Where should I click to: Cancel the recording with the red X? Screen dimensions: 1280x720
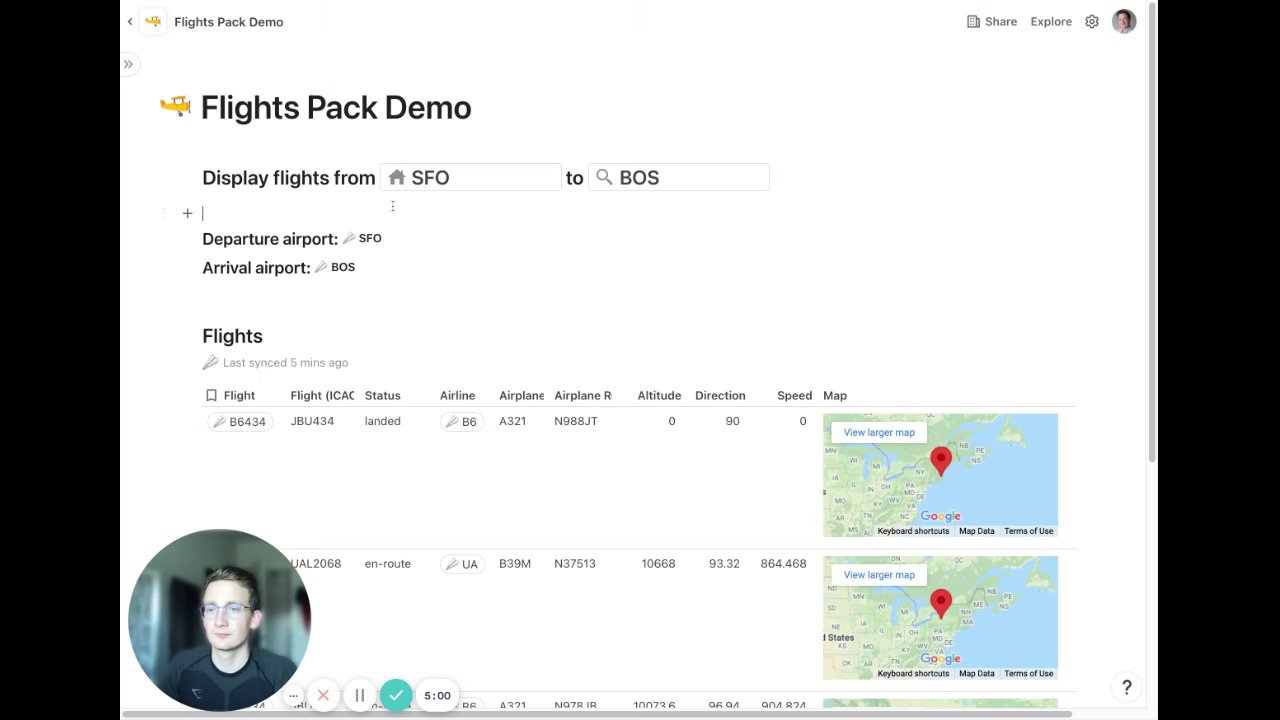click(323, 695)
